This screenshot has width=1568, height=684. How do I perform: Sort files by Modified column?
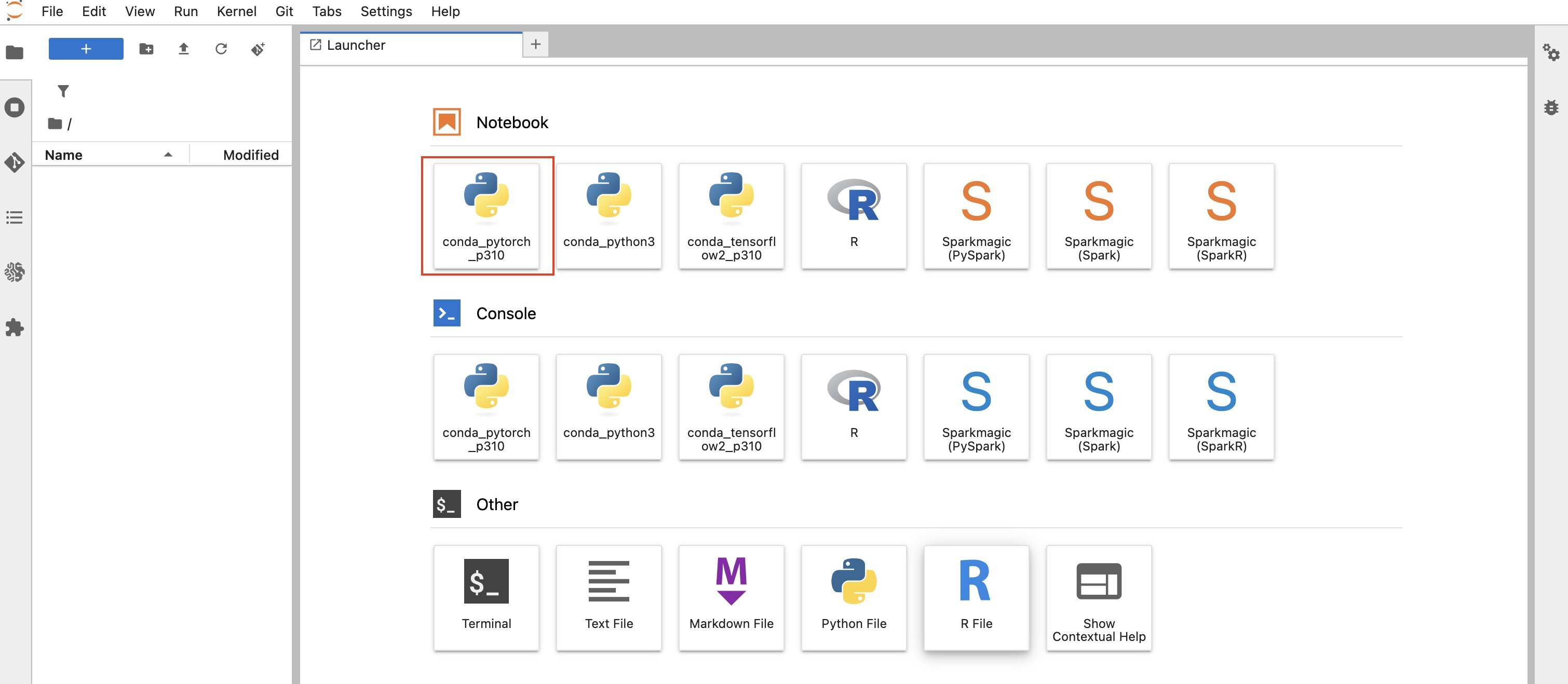[x=250, y=155]
